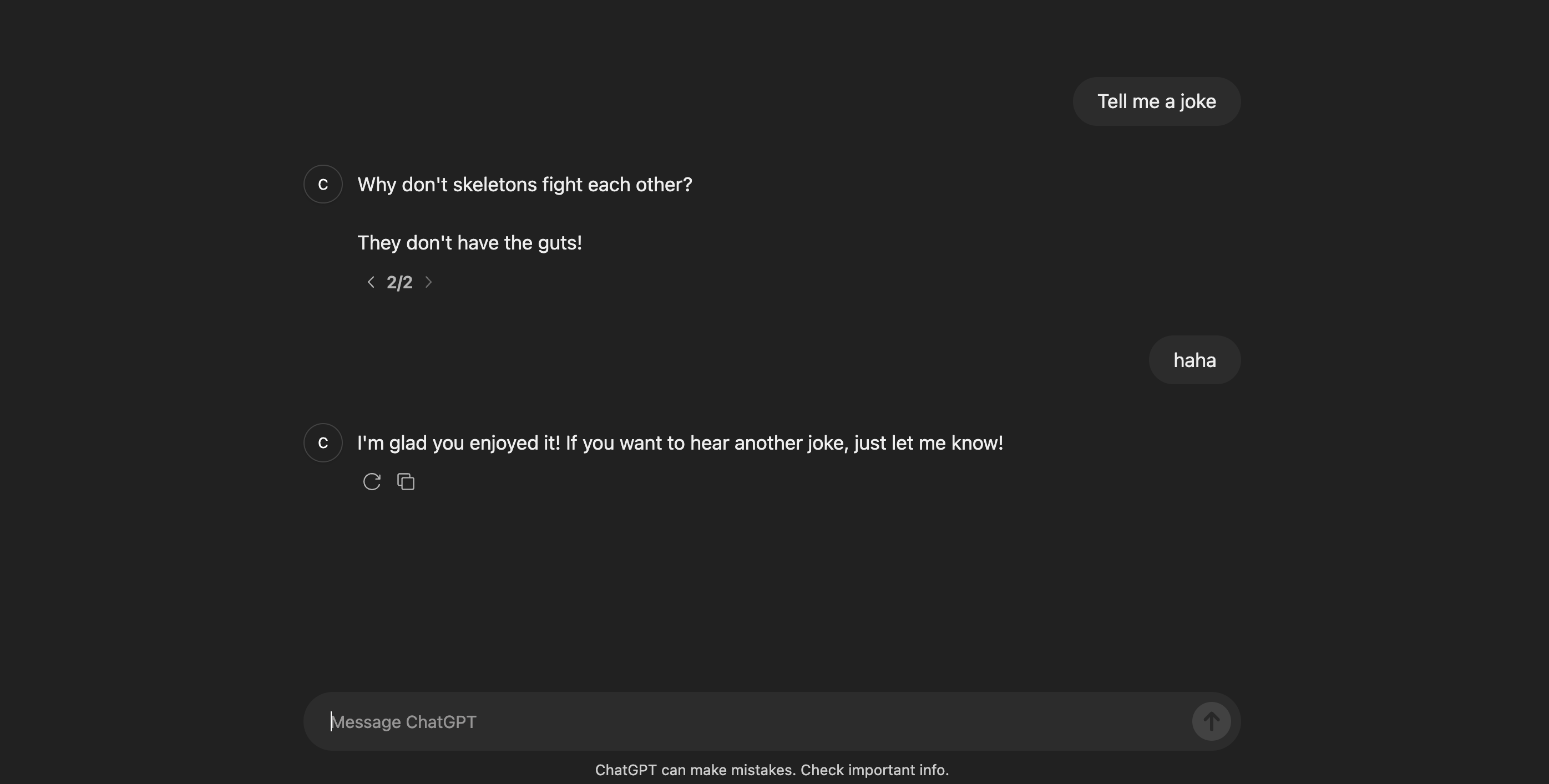Image resolution: width=1549 pixels, height=784 pixels.
Task: Go to the previous response version
Action: [371, 282]
